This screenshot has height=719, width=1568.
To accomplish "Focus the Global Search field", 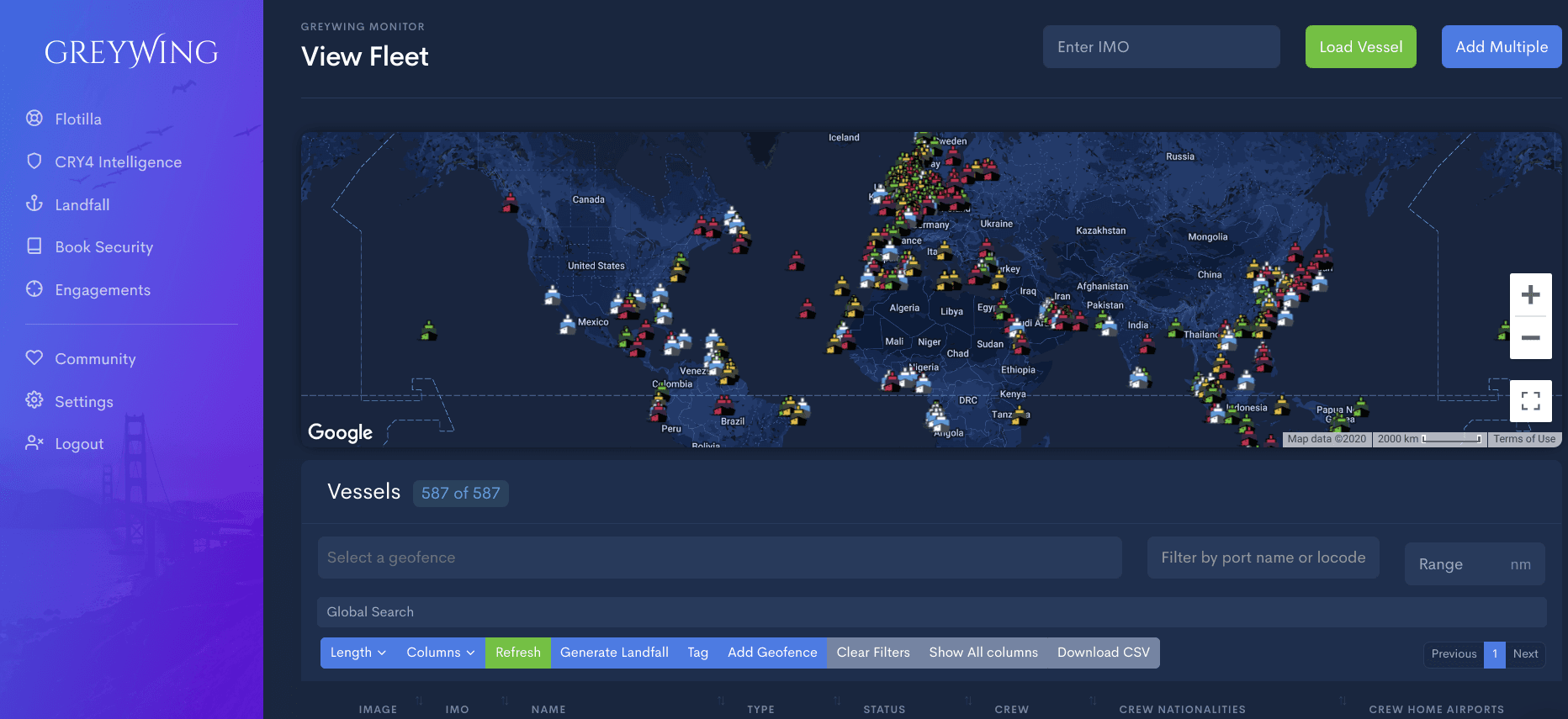I will point(931,612).
